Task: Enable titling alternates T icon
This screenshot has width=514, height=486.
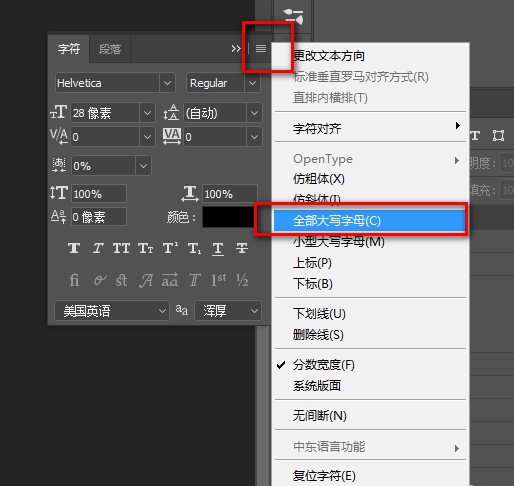Action: point(194,280)
